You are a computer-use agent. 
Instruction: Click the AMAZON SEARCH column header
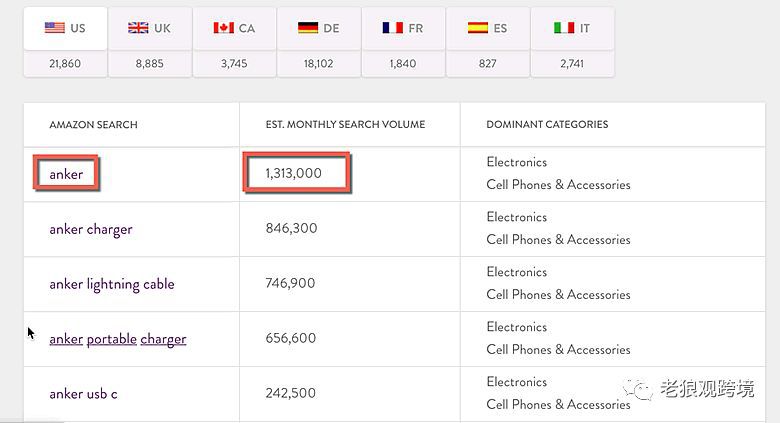click(x=94, y=125)
